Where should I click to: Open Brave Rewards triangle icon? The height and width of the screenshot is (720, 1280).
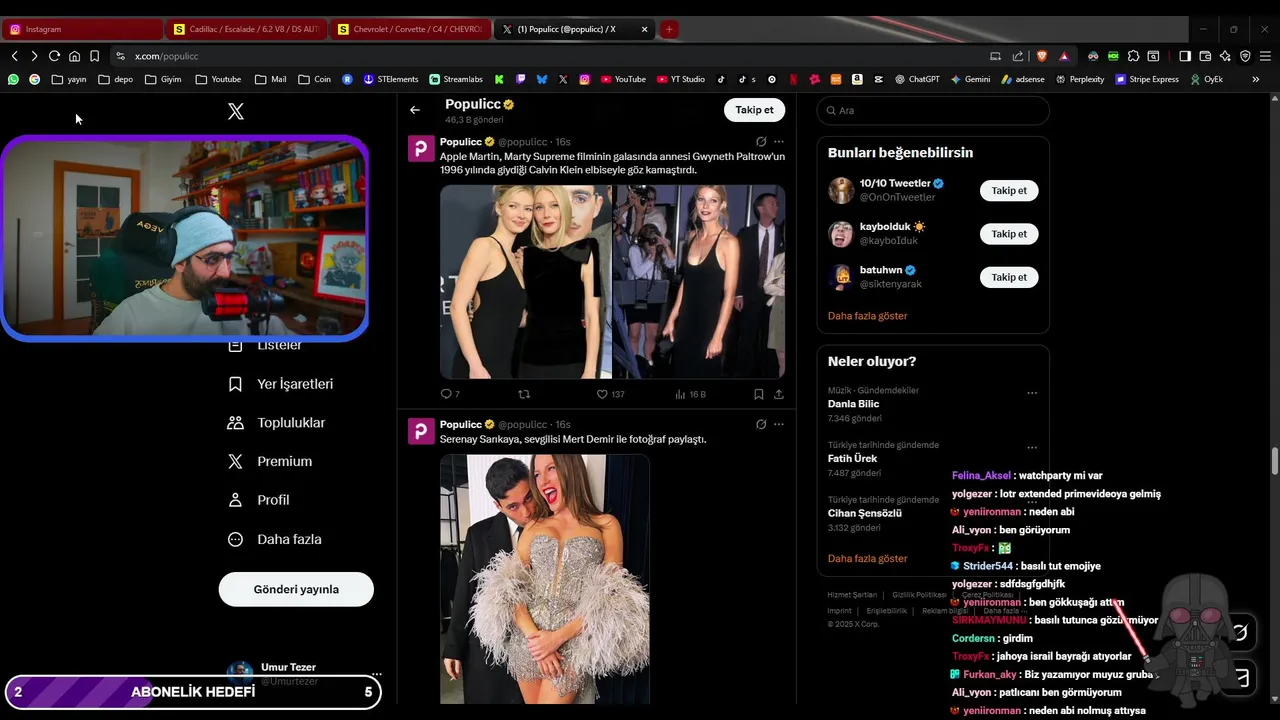(1064, 56)
